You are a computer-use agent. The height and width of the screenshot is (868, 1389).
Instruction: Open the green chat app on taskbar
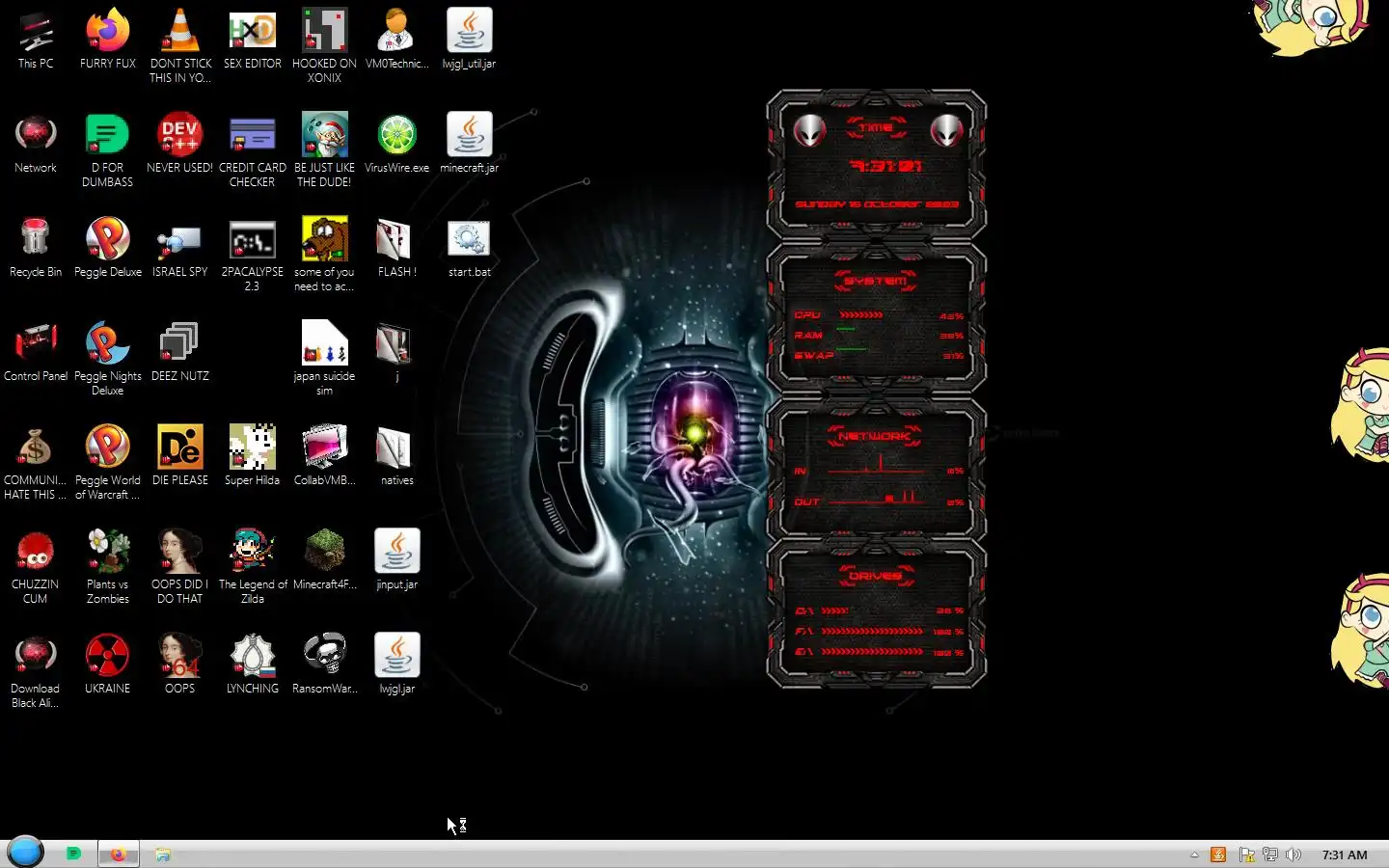pyautogui.click(x=73, y=854)
